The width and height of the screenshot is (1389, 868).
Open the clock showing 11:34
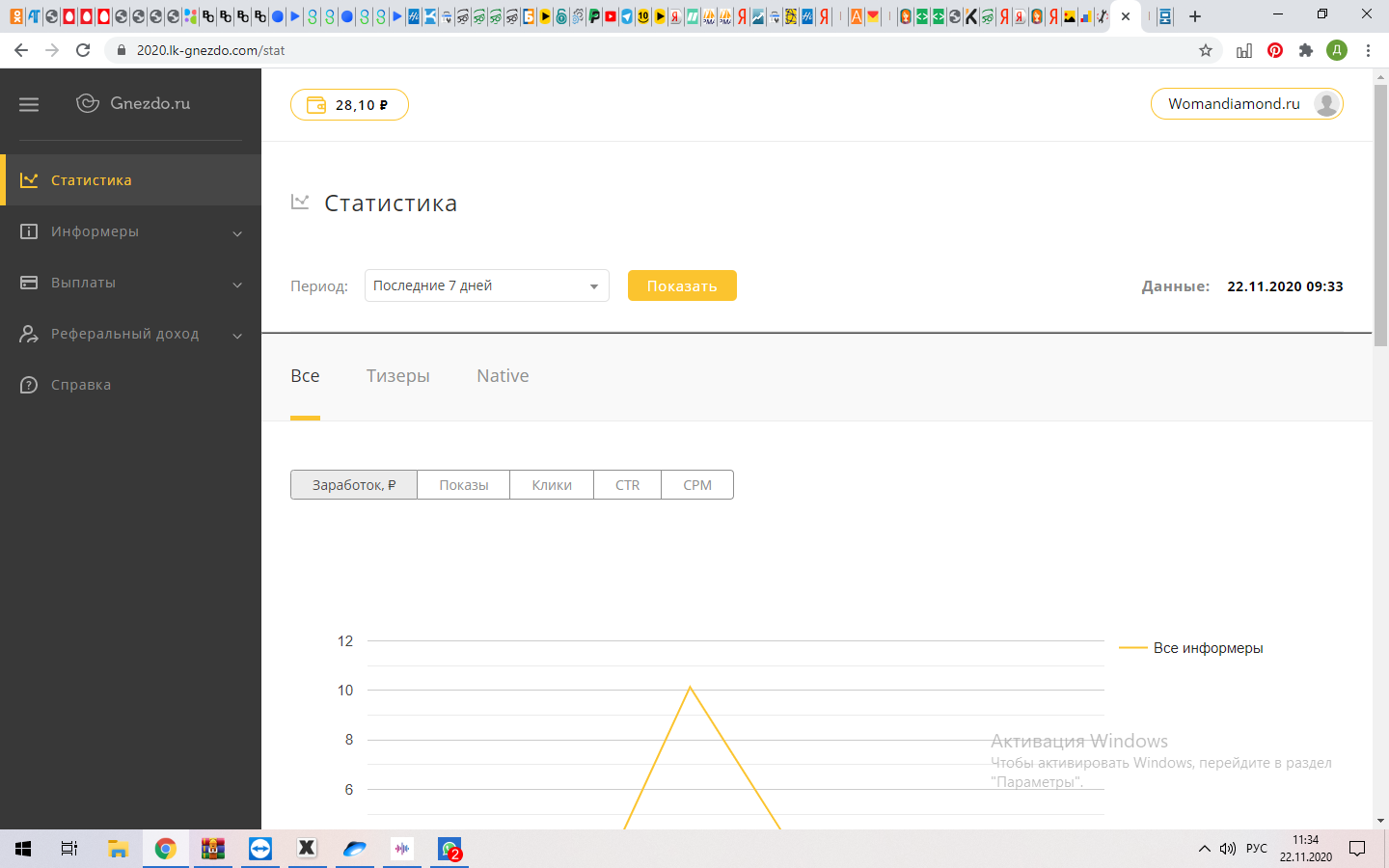pyautogui.click(x=1306, y=849)
